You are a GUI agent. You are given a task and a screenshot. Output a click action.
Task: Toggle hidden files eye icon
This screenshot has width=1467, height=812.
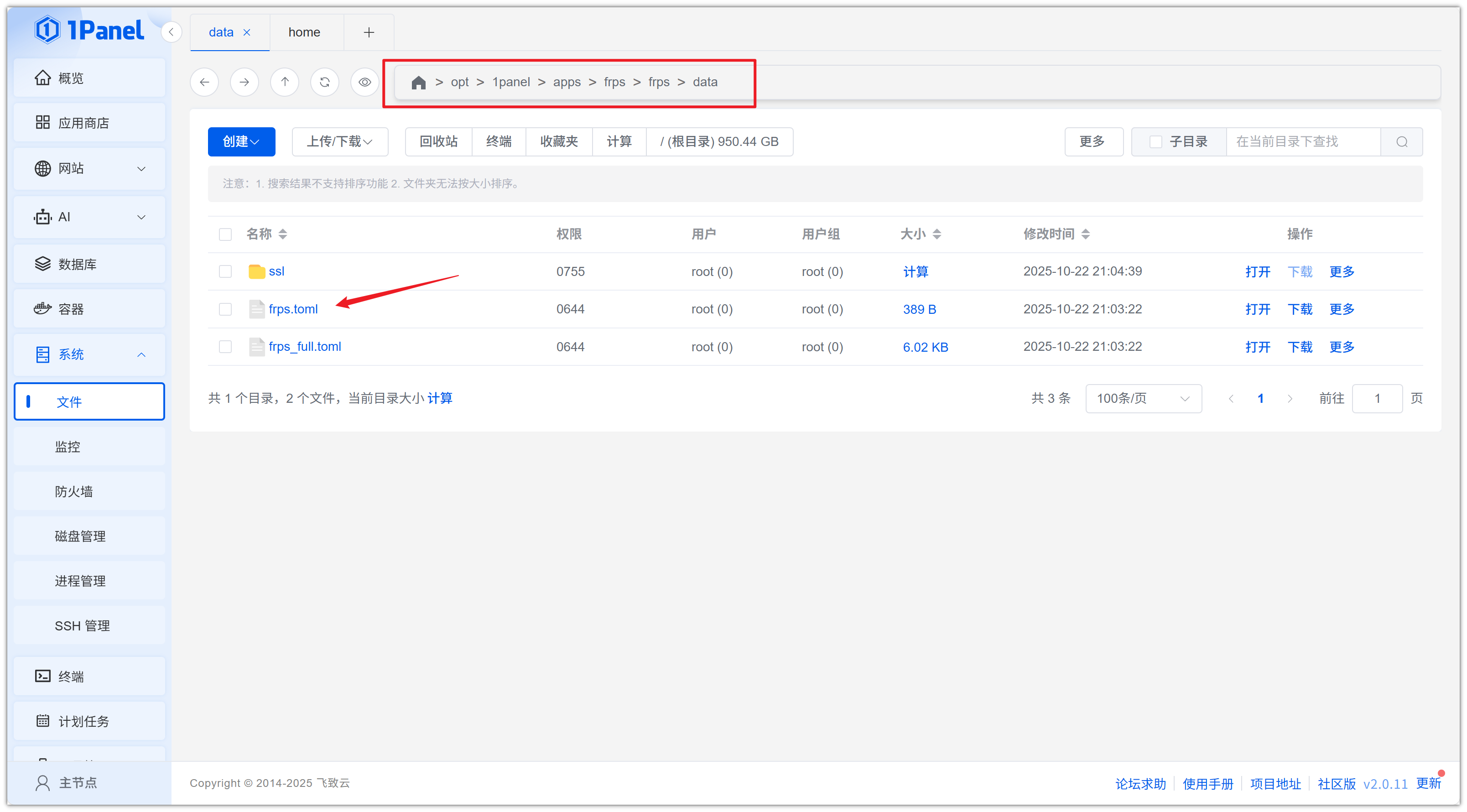point(364,82)
